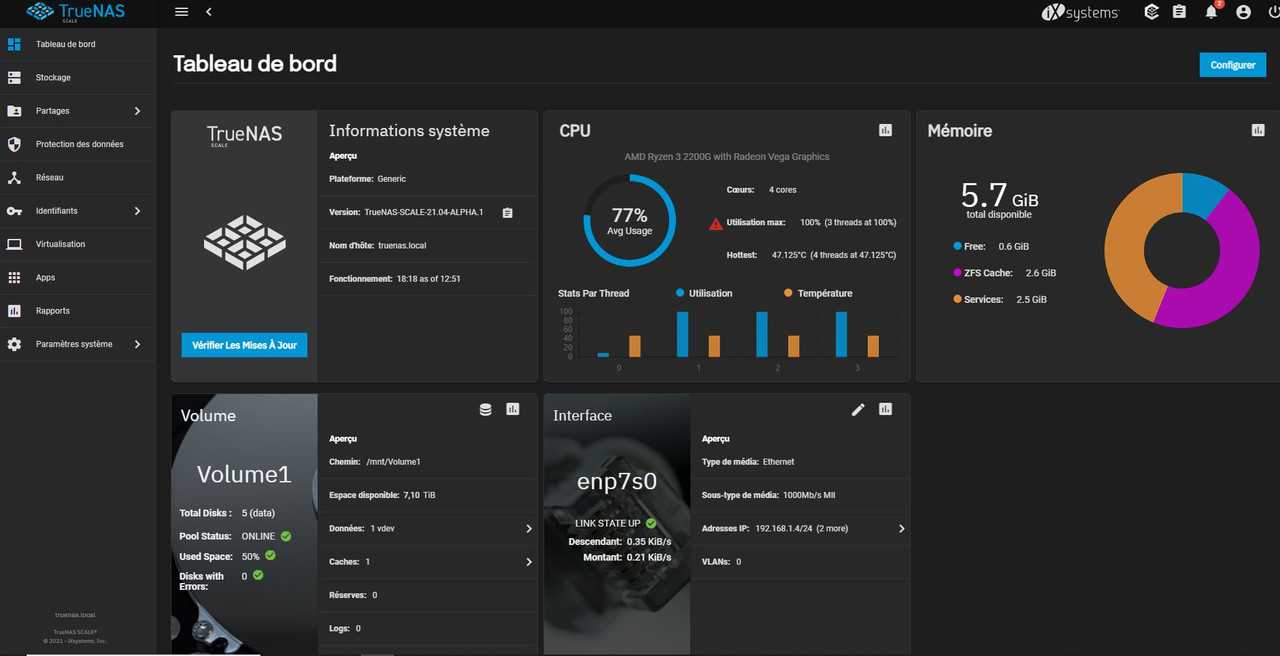Image resolution: width=1280 pixels, height=656 pixels.
Task: Open Volume pool database icon
Action: [x=485, y=409]
